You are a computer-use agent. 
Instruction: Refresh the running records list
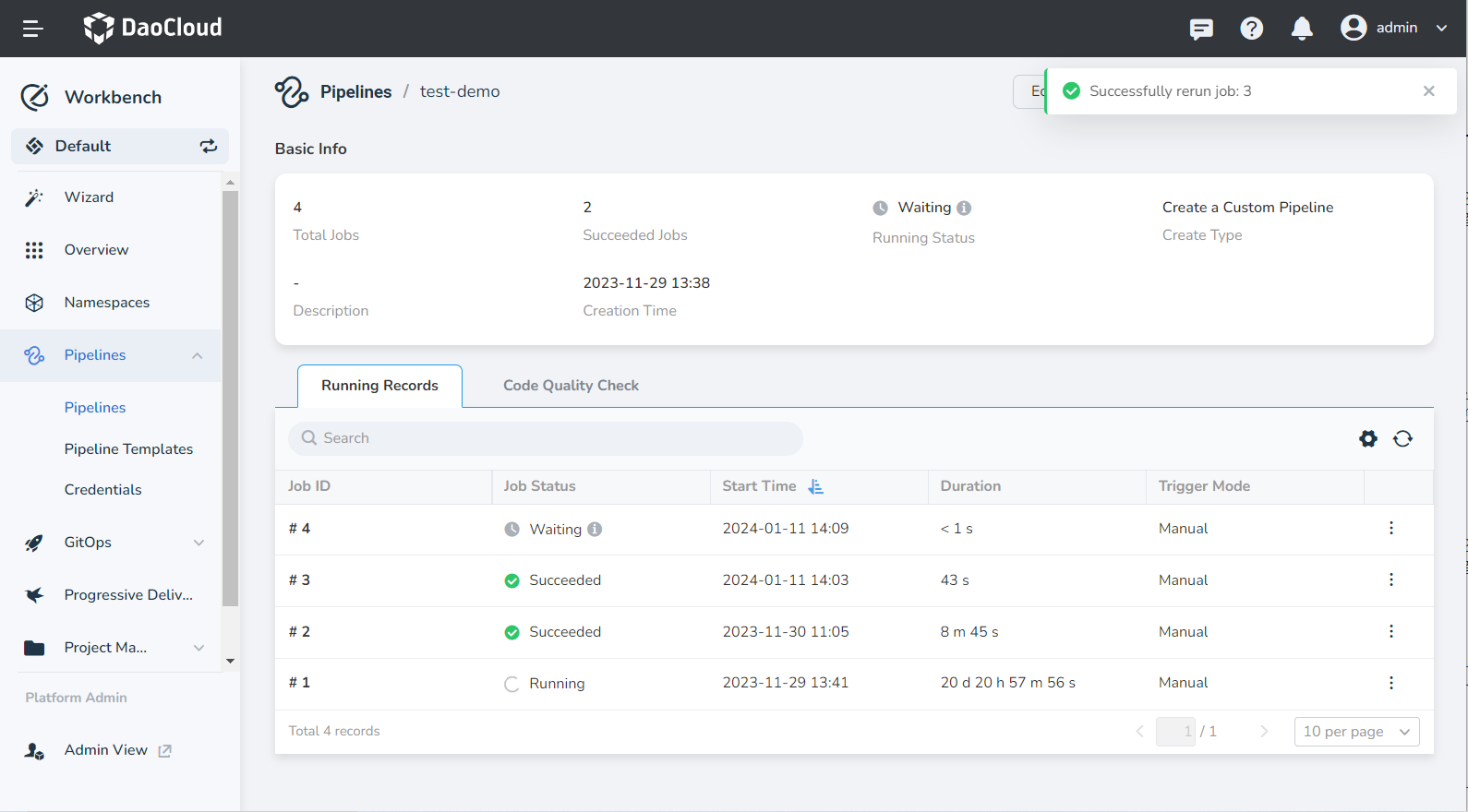pos(1402,439)
